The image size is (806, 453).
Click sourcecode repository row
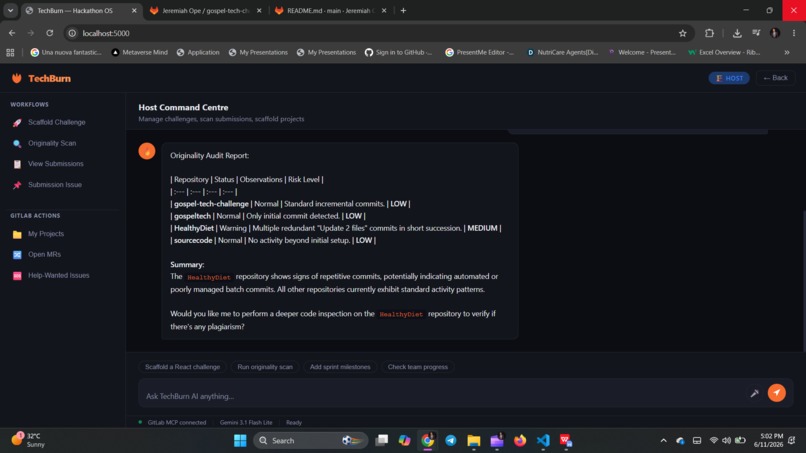(x=273, y=240)
